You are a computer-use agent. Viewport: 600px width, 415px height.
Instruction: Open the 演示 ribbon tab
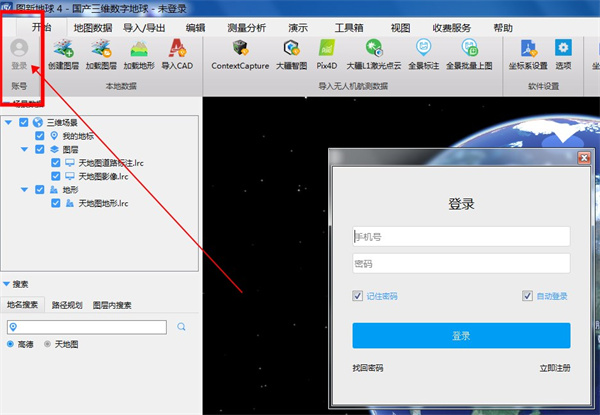tap(298, 28)
